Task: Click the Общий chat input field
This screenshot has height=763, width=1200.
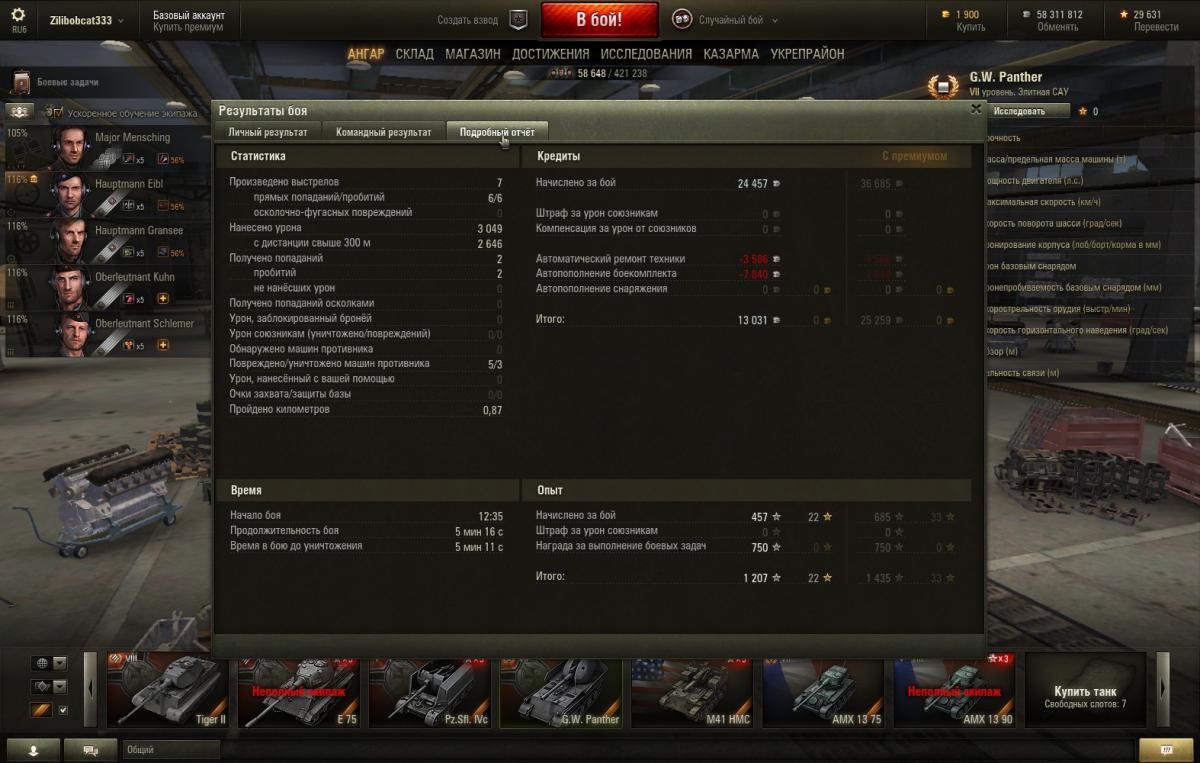Action: tap(628, 750)
